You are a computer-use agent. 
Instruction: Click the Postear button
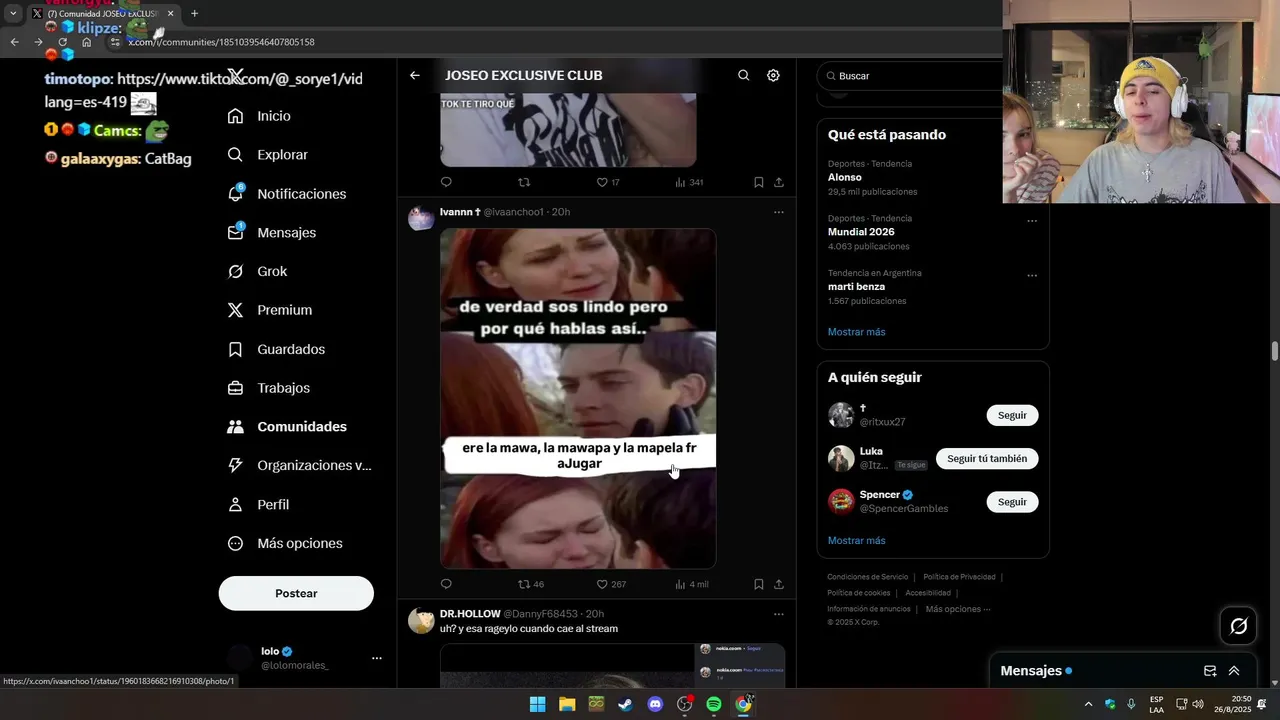point(296,593)
